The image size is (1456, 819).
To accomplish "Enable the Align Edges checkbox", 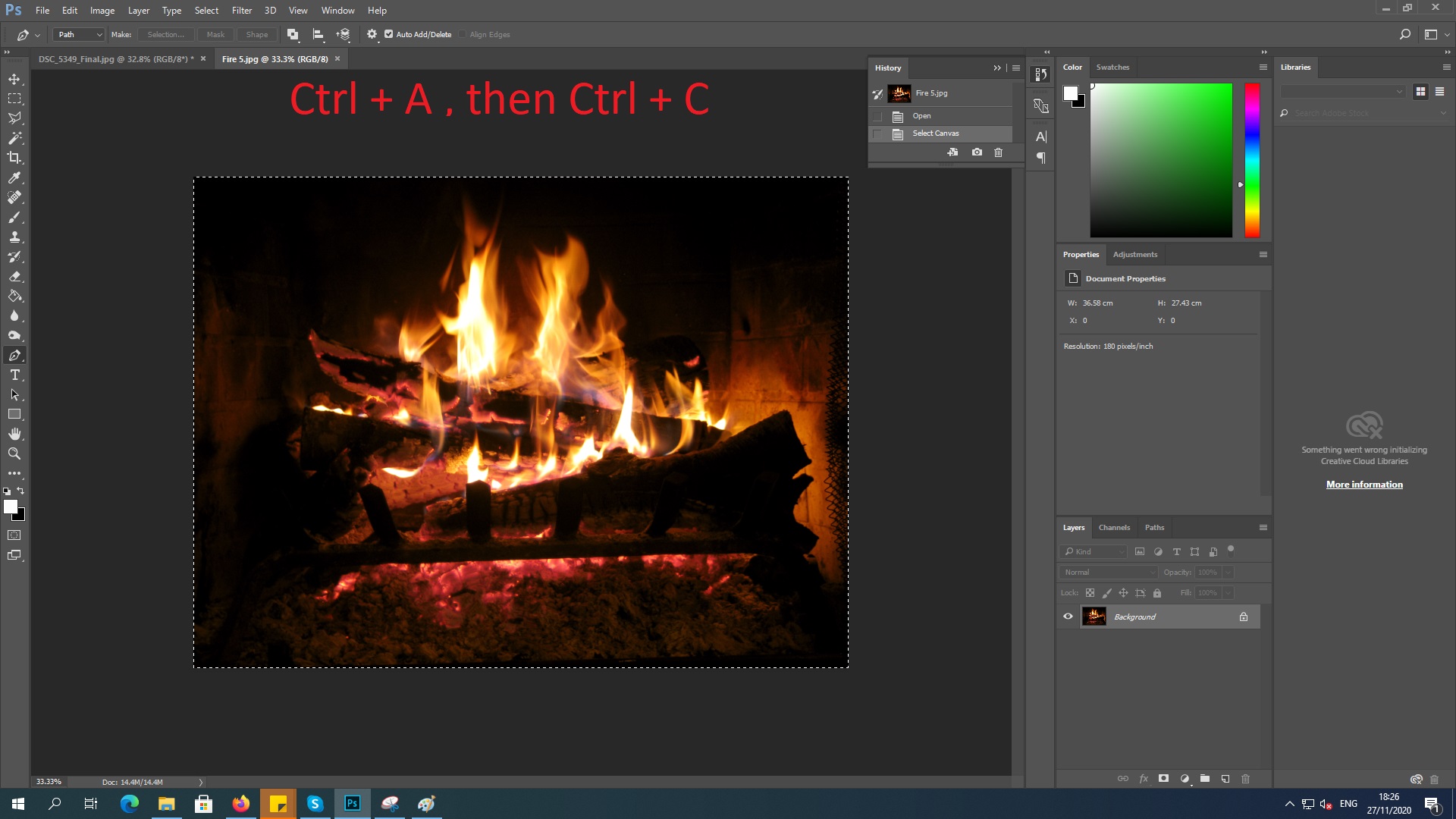I will click(462, 34).
